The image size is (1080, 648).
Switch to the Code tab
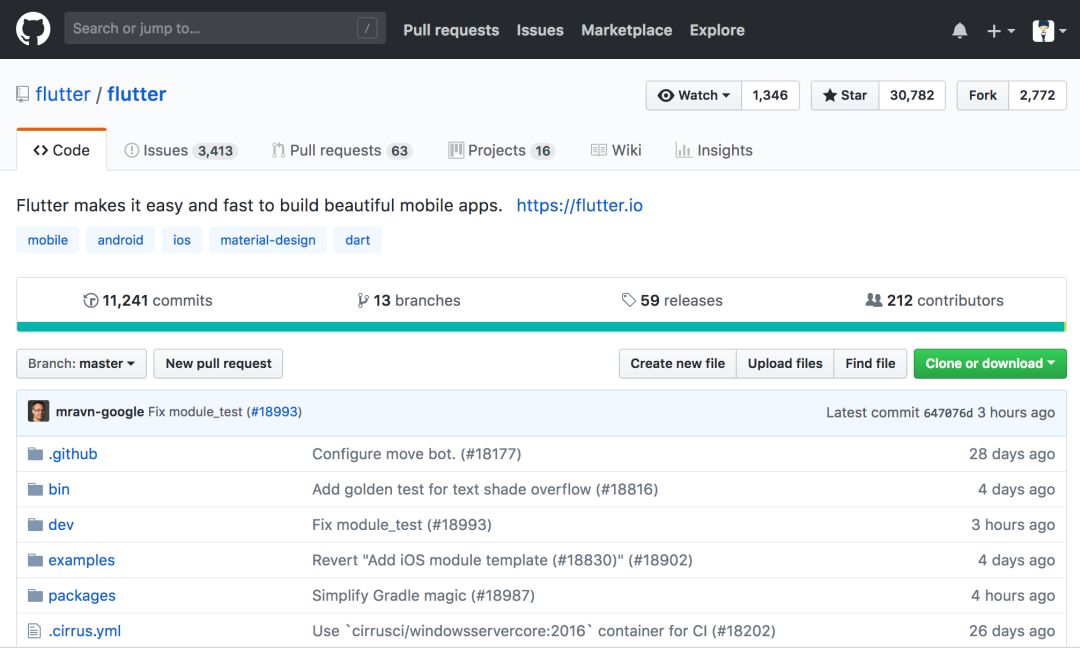pos(61,150)
